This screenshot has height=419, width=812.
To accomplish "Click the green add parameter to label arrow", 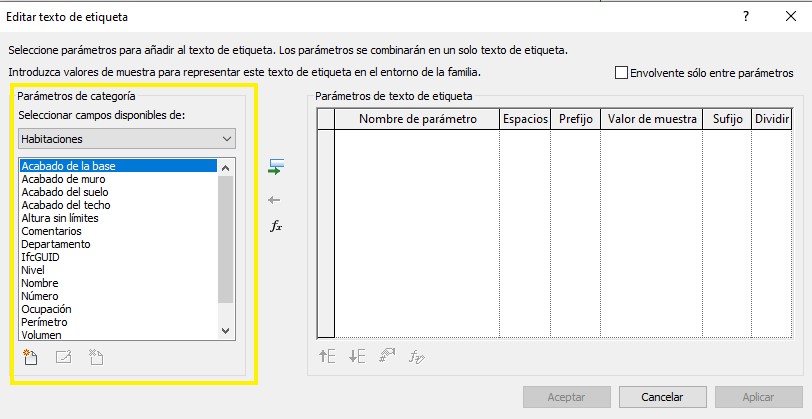I will (276, 167).
